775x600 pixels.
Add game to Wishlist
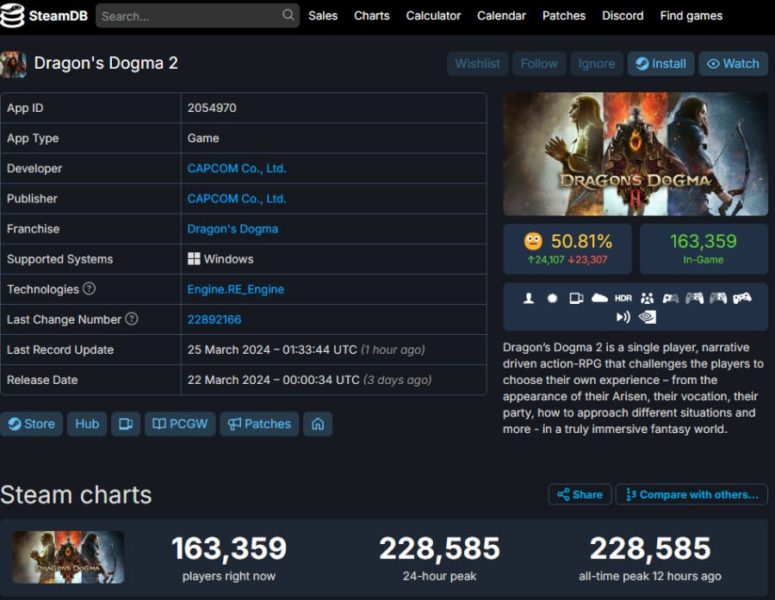(477, 64)
